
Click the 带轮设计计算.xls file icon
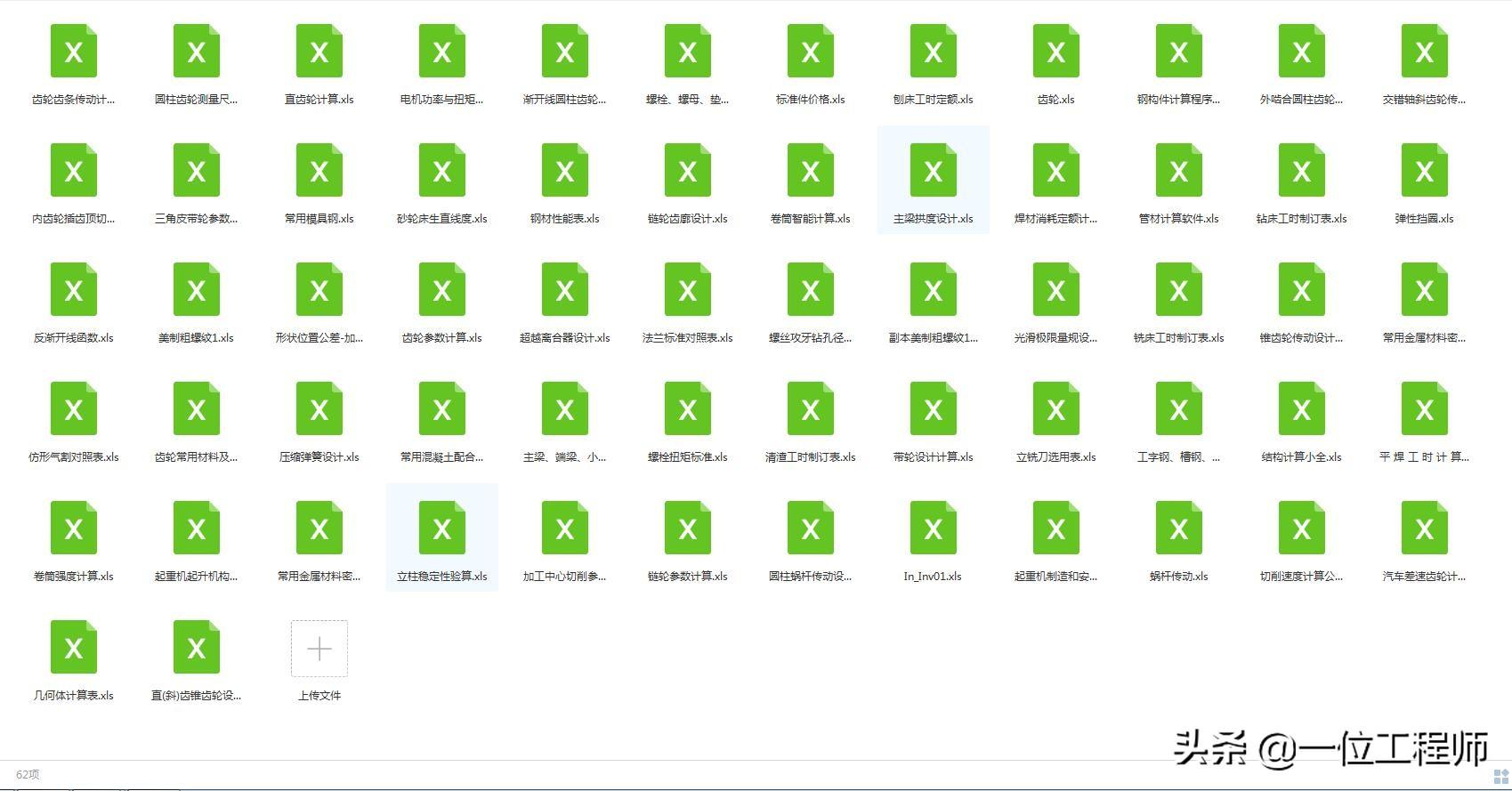click(x=934, y=409)
